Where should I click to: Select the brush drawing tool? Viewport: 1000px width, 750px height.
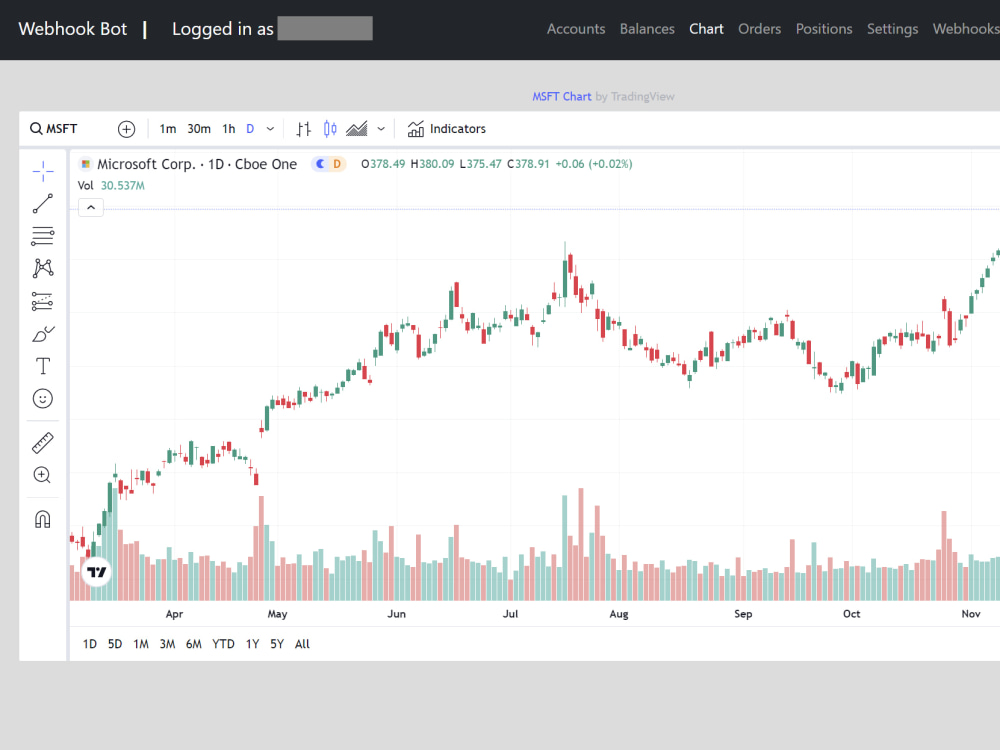click(x=42, y=333)
